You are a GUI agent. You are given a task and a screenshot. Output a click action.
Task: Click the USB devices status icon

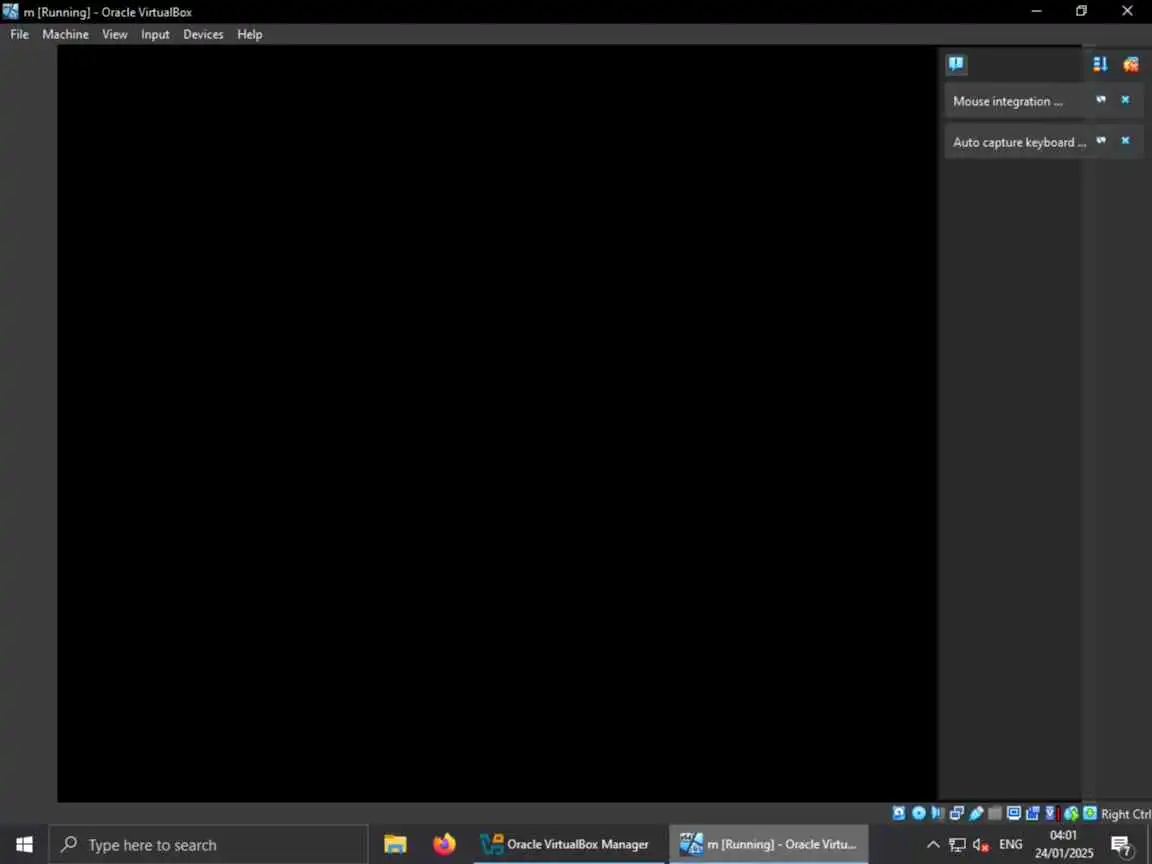(x=976, y=813)
